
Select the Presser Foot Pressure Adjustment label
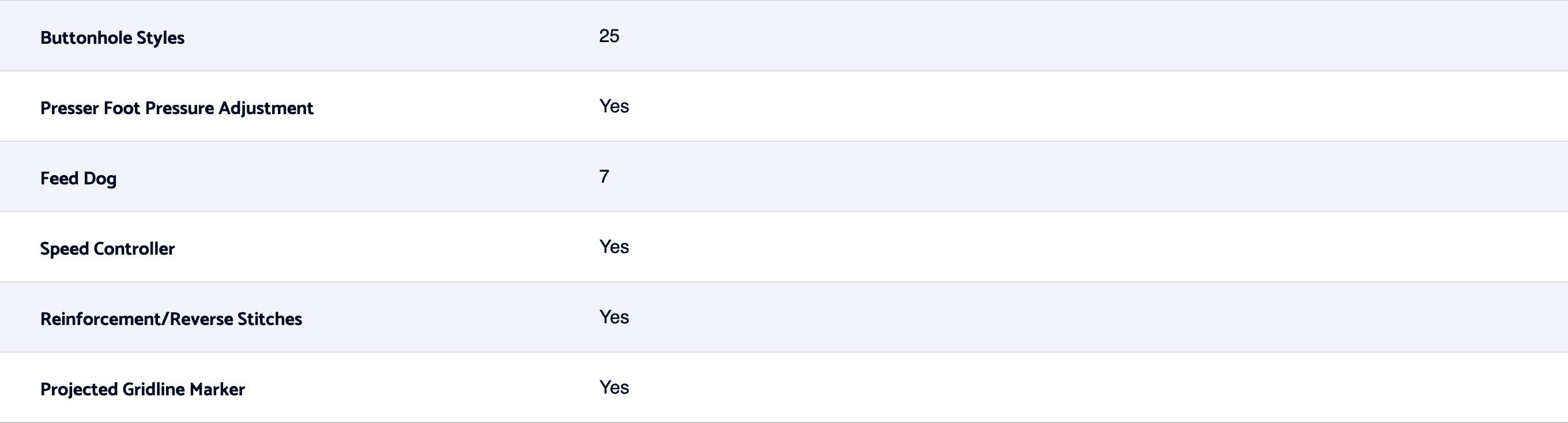(176, 108)
